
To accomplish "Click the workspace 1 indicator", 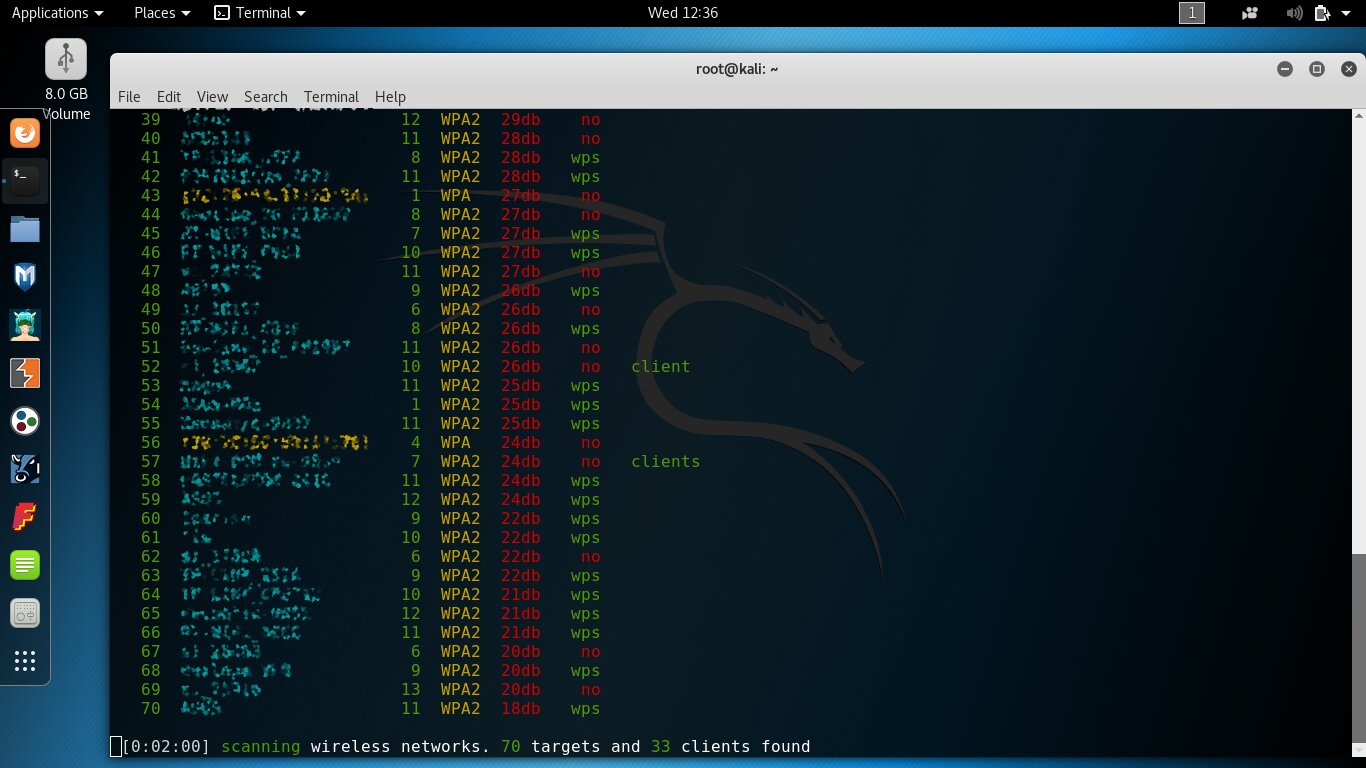I will pos(1192,13).
